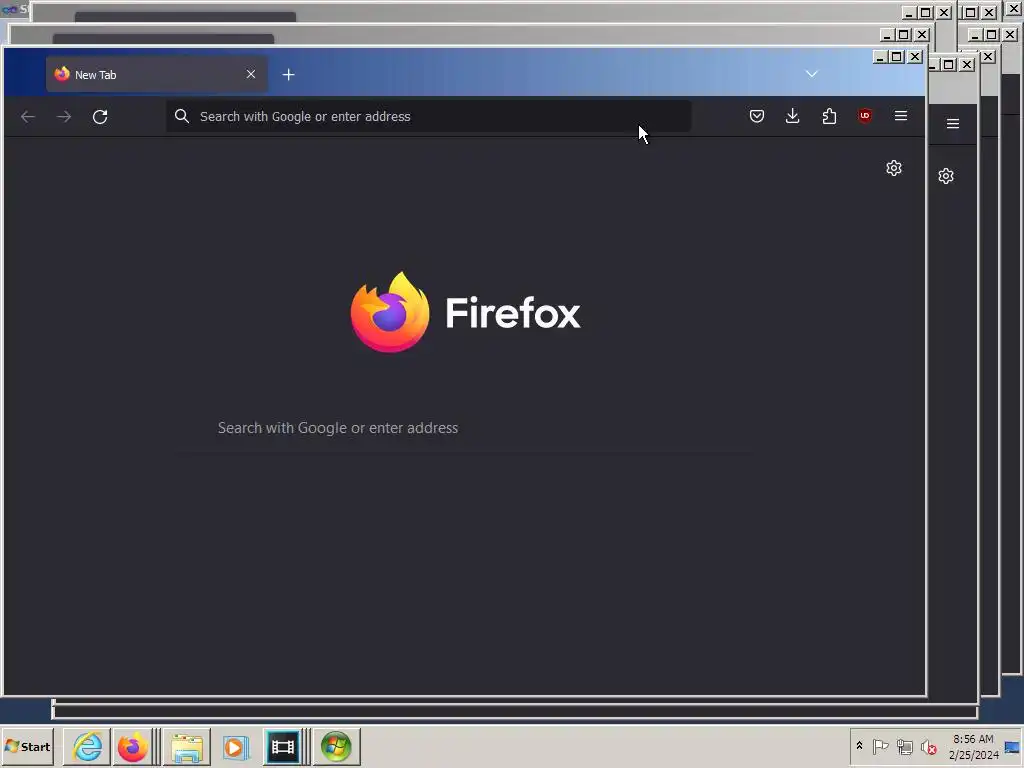Focus the toolbar address bar

point(428,116)
